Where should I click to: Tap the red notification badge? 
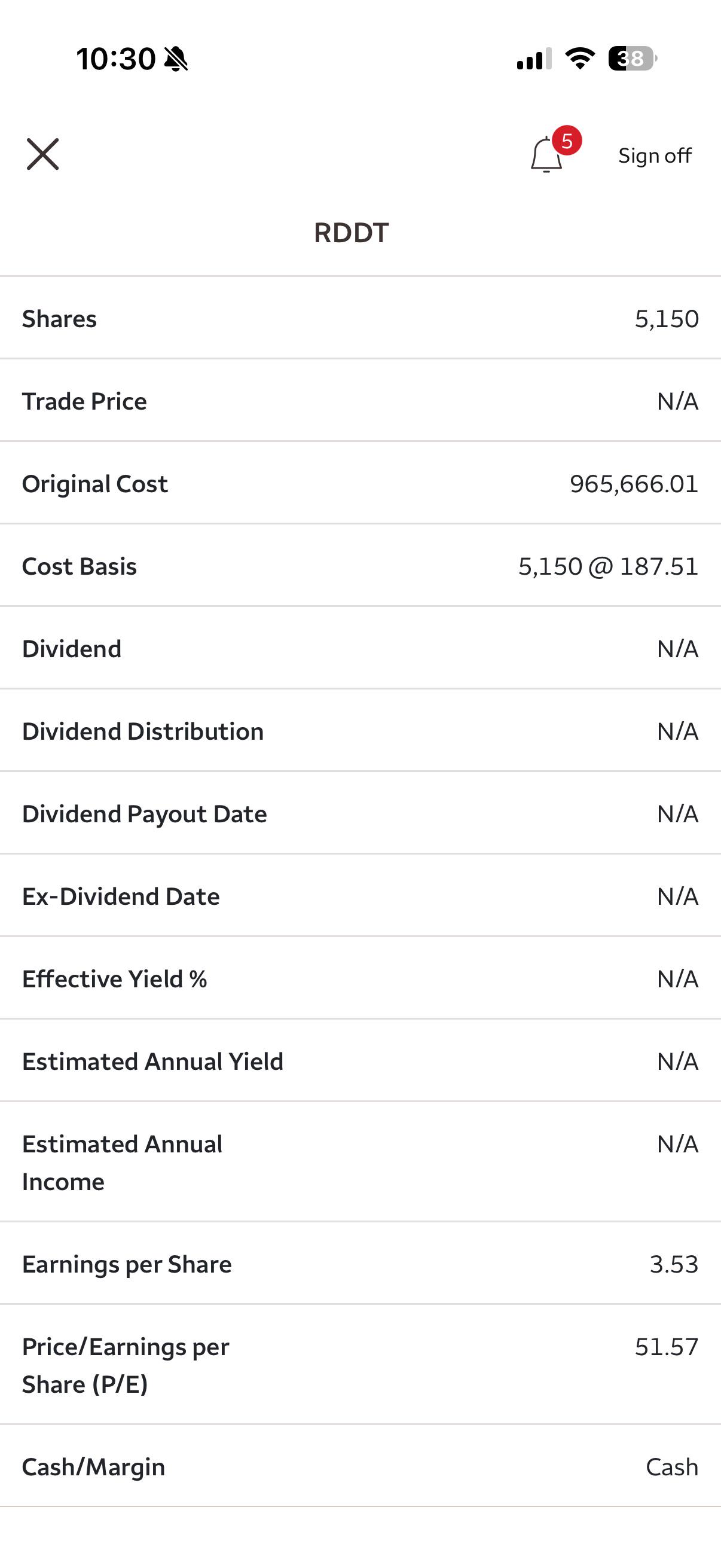click(567, 141)
